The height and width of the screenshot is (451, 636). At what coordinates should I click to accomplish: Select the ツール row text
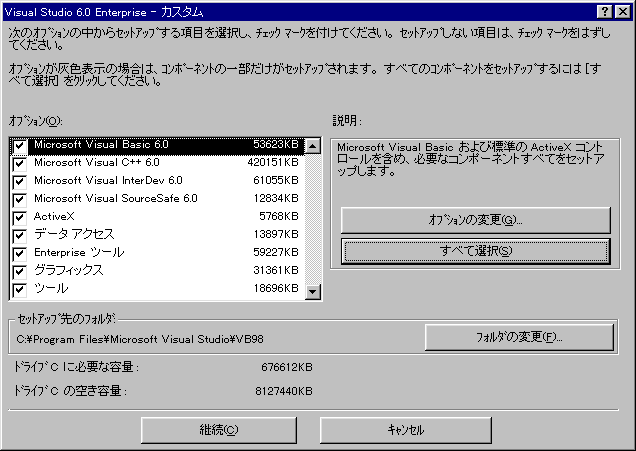[x=51, y=288]
